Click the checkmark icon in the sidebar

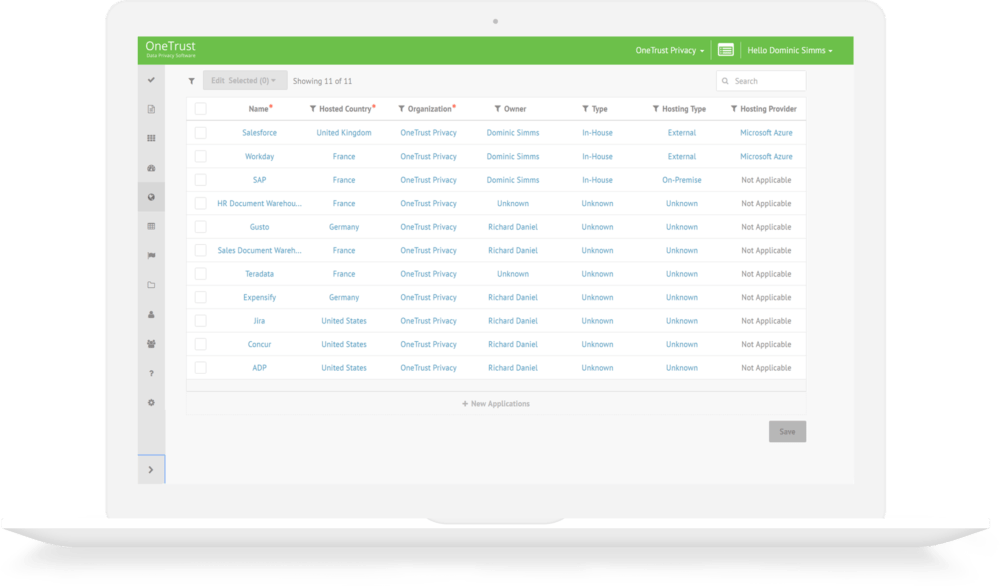151,80
